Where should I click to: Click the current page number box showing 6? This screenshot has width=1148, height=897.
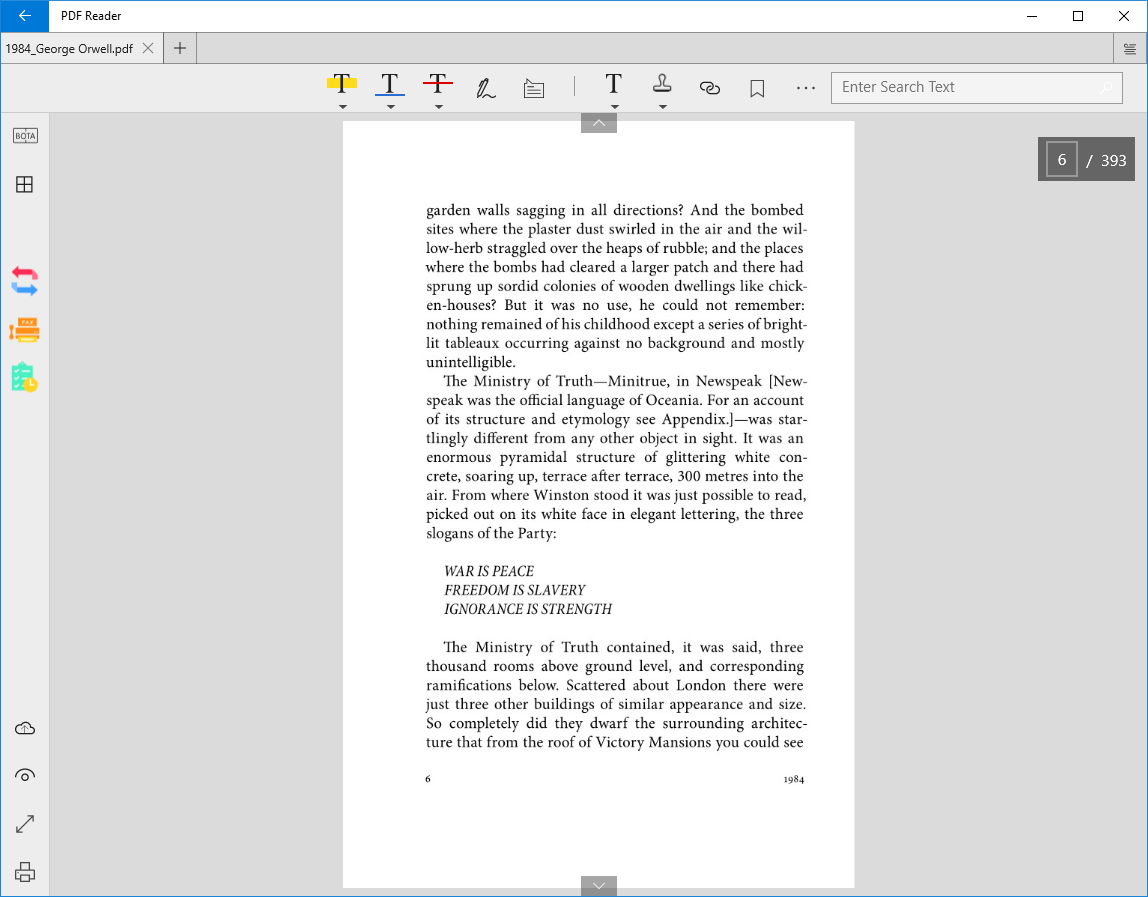click(x=1062, y=160)
